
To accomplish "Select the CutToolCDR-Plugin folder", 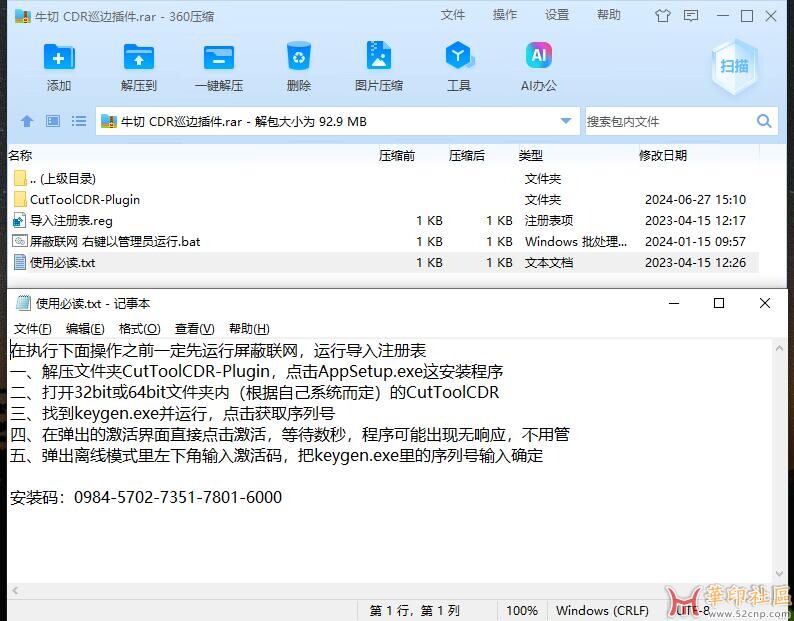I will 84,199.
